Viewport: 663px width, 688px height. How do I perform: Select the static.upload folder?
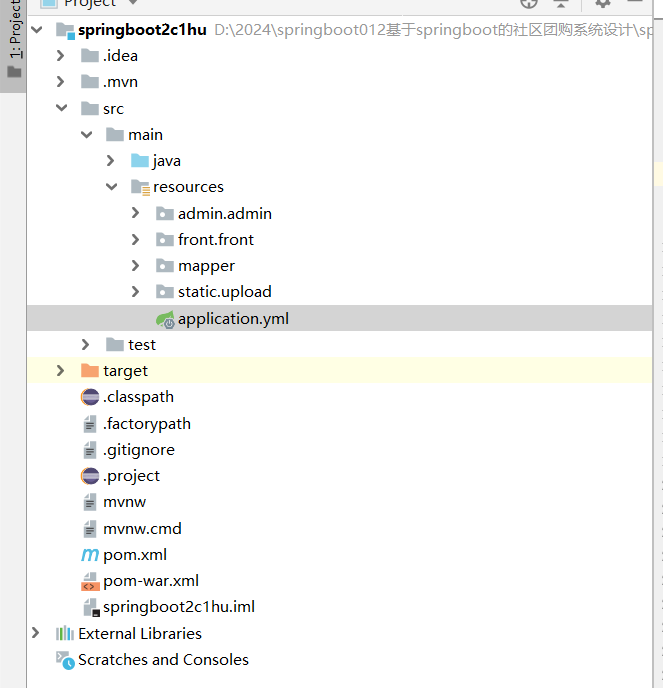224,292
